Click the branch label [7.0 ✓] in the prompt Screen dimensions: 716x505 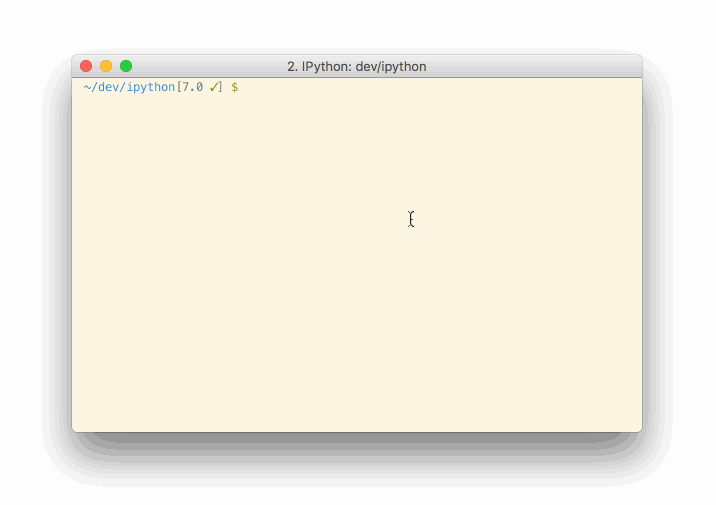click(200, 87)
